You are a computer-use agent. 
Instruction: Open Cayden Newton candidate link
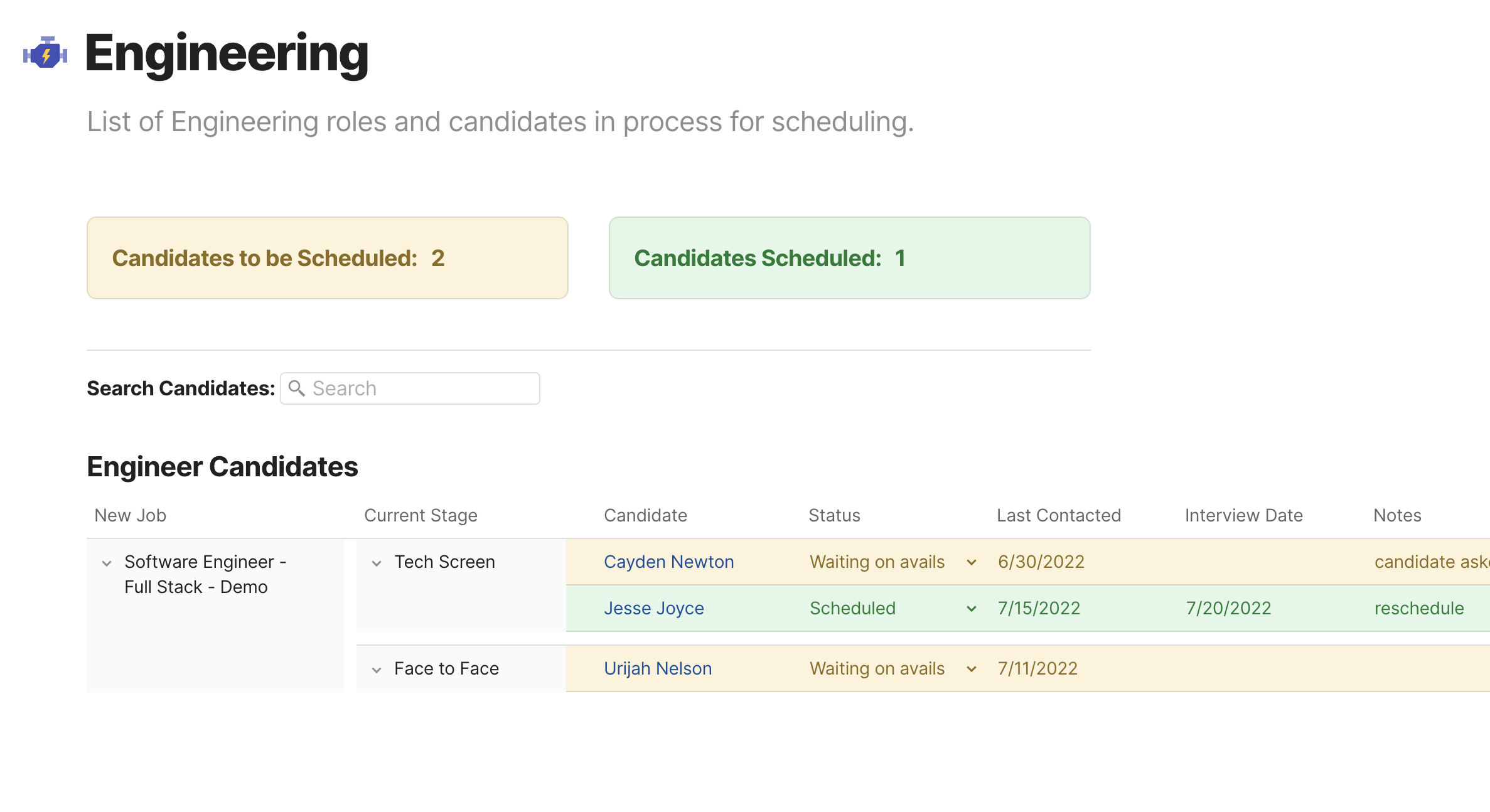(668, 562)
